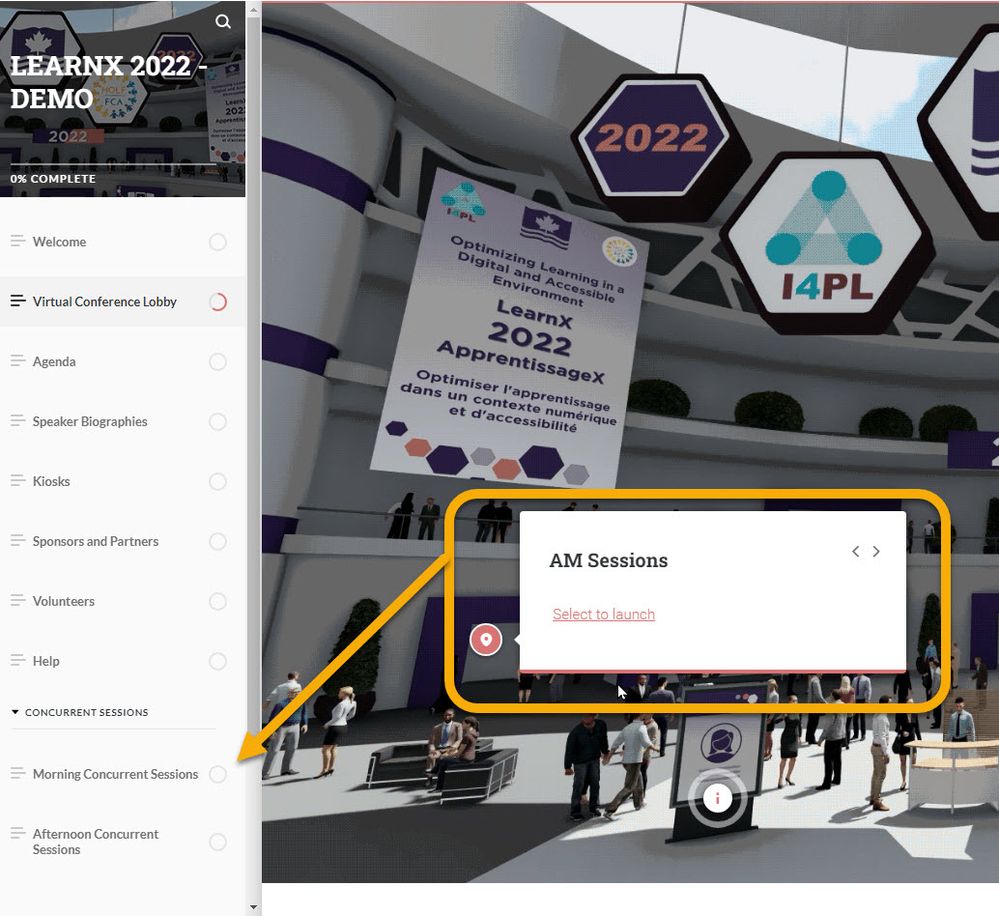
Task: Click Morning Concurrent Sessions completion circle
Action: point(218,774)
